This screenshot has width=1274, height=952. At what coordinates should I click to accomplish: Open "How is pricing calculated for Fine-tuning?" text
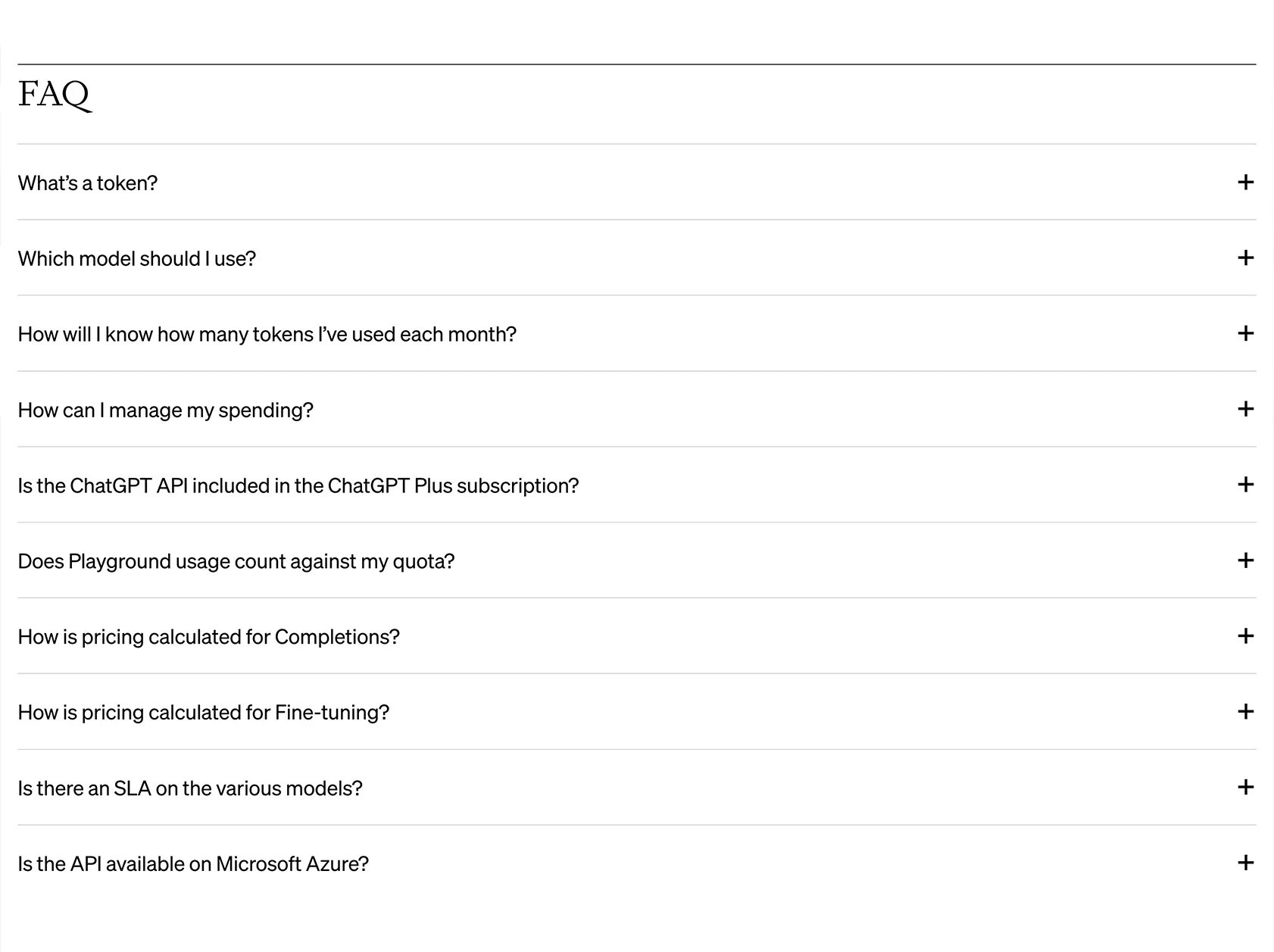204,713
